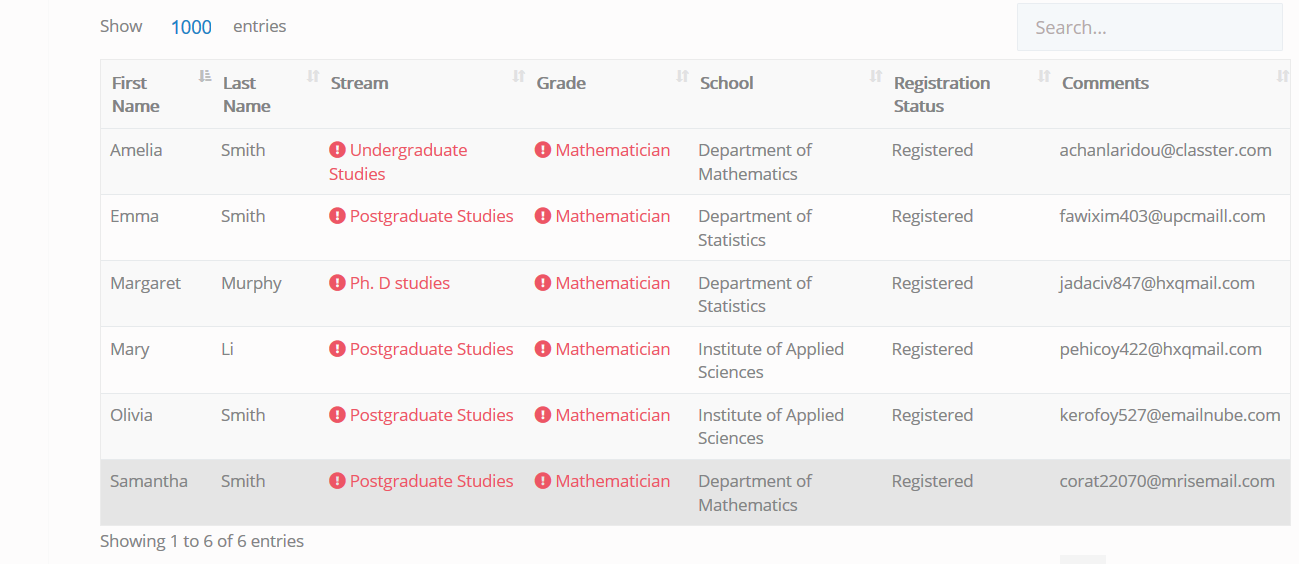Open email achanlaridou@classter.com
The height and width of the screenshot is (564, 1299).
(x=1165, y=150)
